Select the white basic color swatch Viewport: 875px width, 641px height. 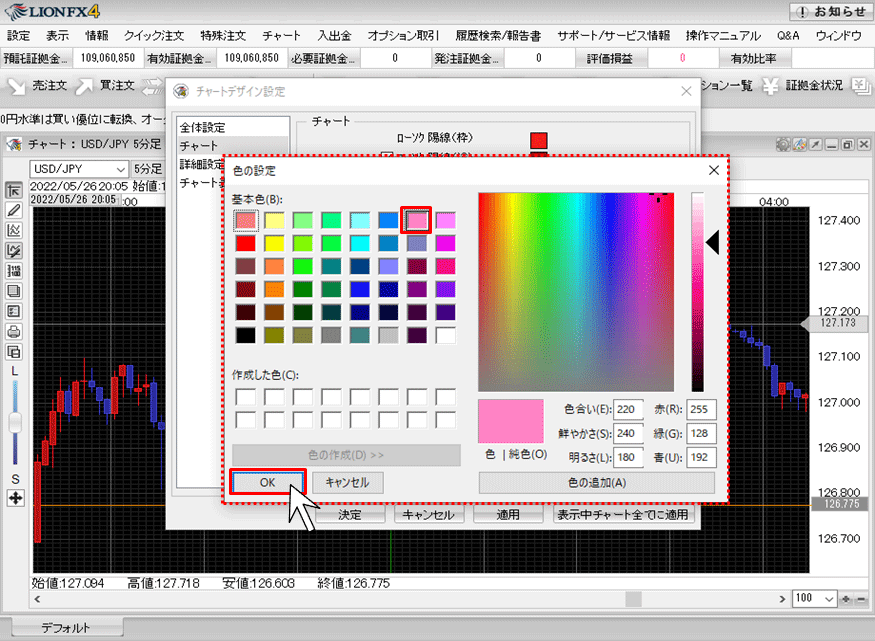445,335
